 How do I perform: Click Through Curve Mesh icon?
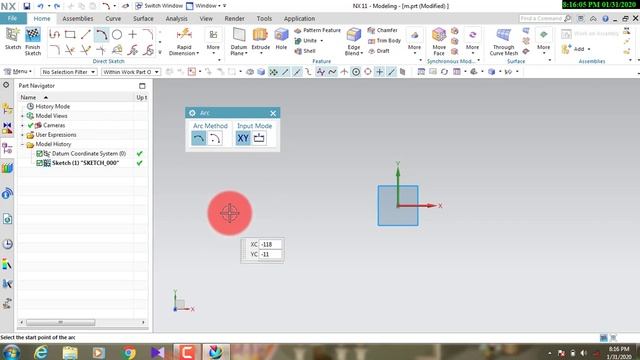coord(503,35)
